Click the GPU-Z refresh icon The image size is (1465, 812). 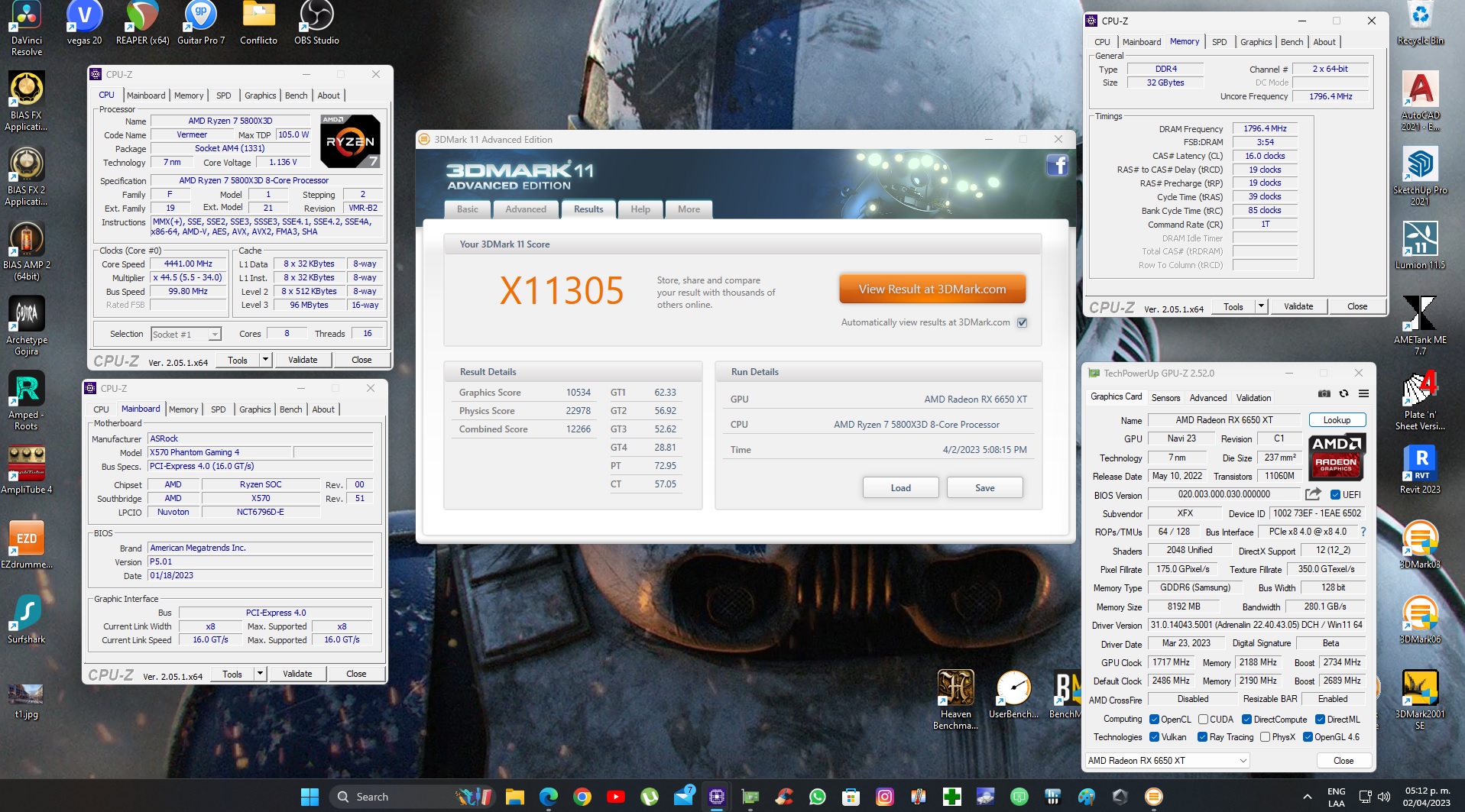point(1344,393)
